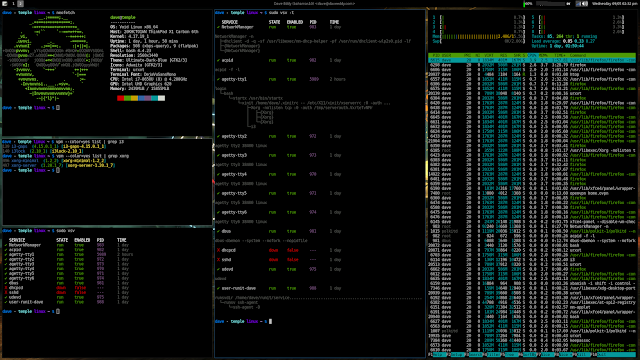This screenshot has width=640, height=360.
Task: Click htop Search function key label
Action: [476, 355]
